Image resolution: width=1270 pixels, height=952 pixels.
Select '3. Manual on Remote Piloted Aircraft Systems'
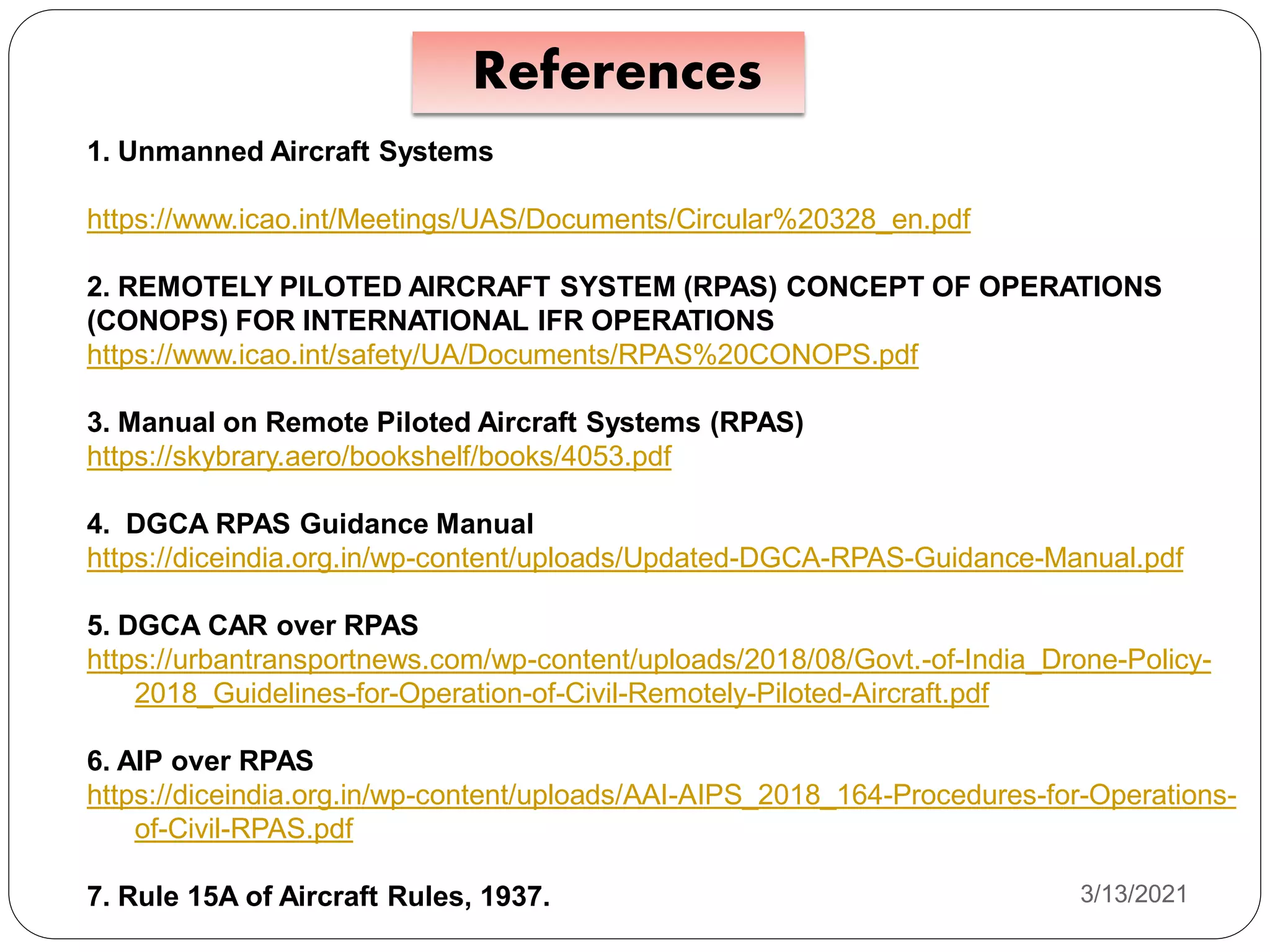[x=394, y=423]
